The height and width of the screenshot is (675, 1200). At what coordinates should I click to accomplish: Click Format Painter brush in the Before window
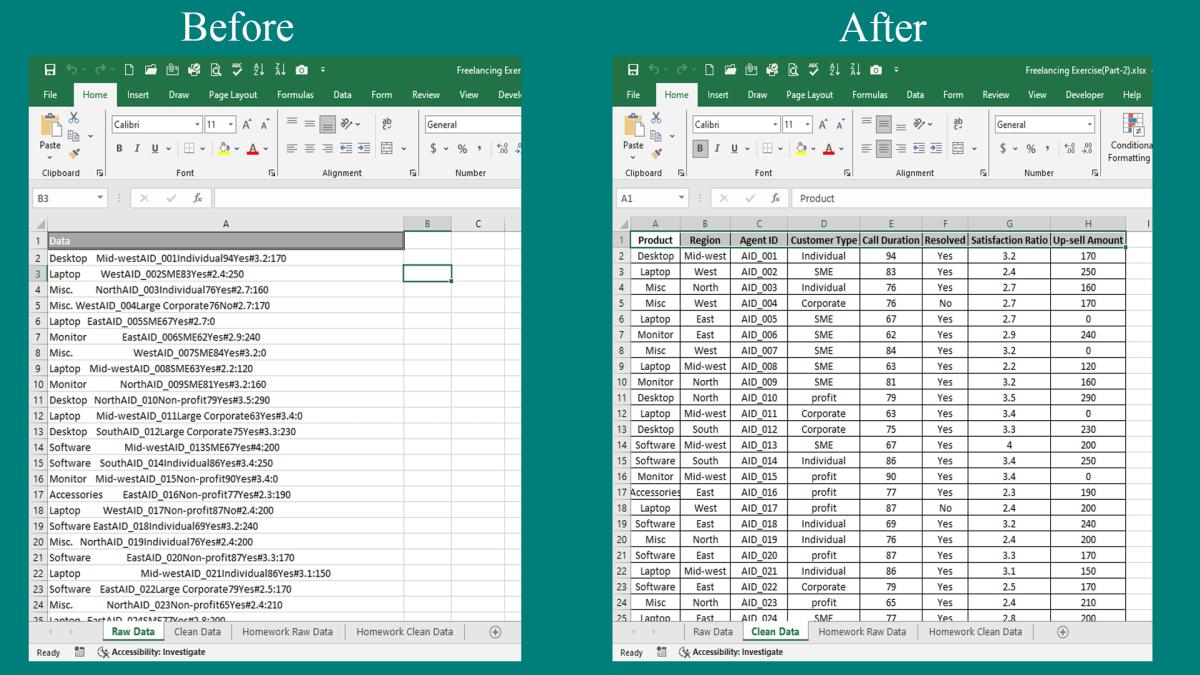[74, 154]
